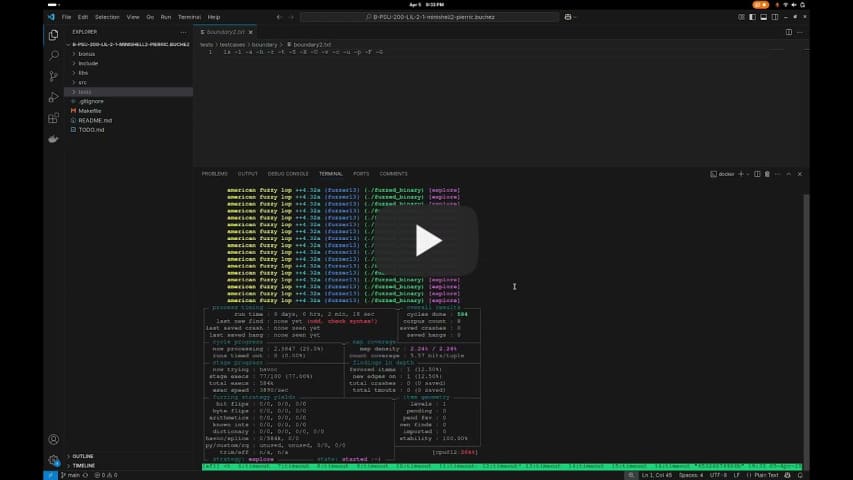Open editor More Actions ellipsis
This screenshot has width=853, height=480.
(800, 32)
